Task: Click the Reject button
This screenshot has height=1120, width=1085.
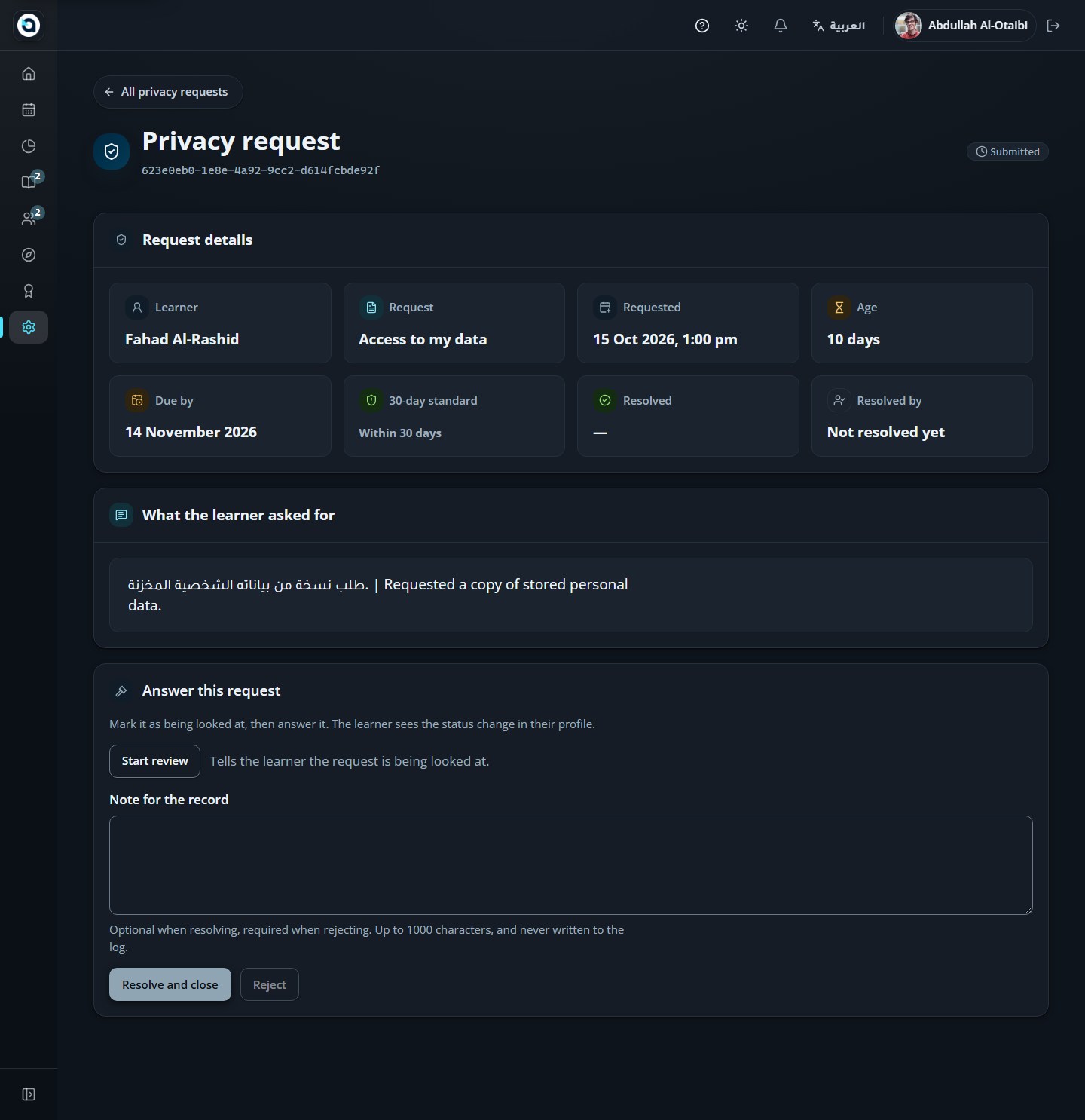Action: (x=270, y=984)
